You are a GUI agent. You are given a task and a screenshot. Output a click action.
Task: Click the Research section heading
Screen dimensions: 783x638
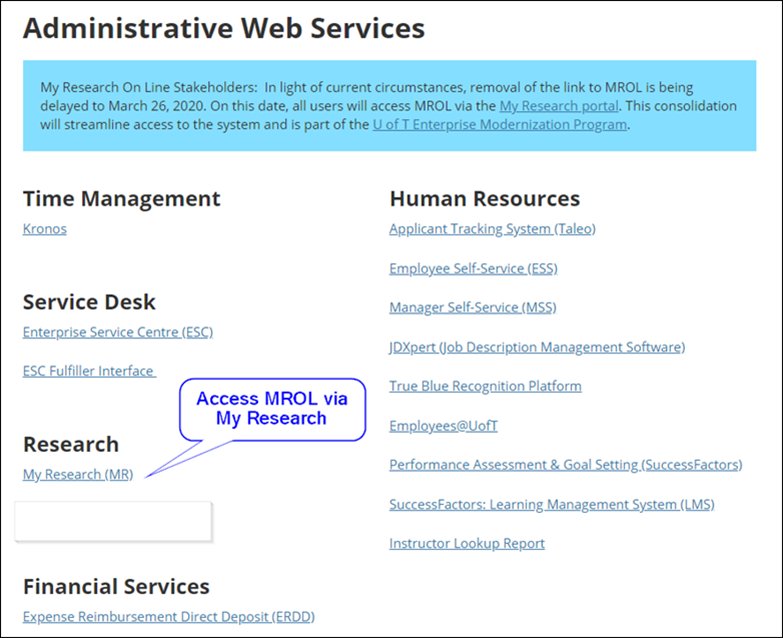(x=71, y=445)
